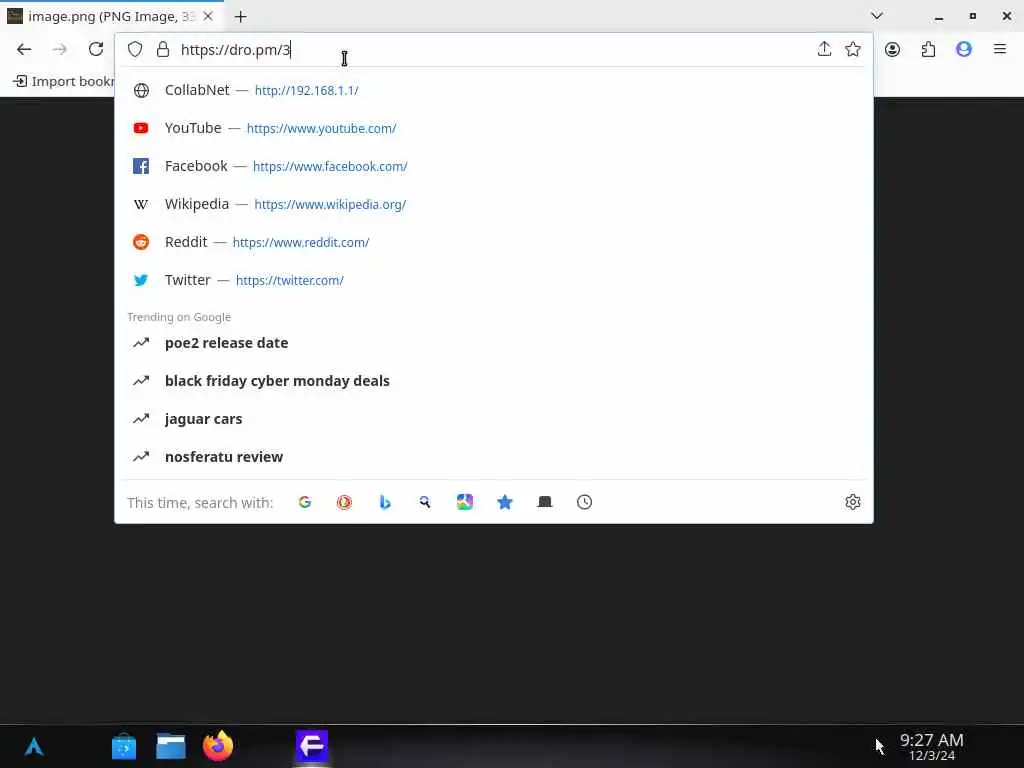Open the Extensions puzzle icon

[928, 49]
